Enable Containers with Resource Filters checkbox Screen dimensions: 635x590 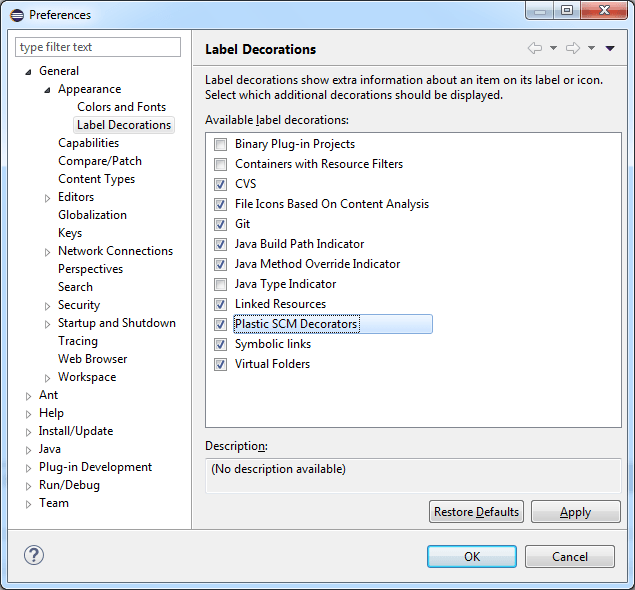click(220, 164)
